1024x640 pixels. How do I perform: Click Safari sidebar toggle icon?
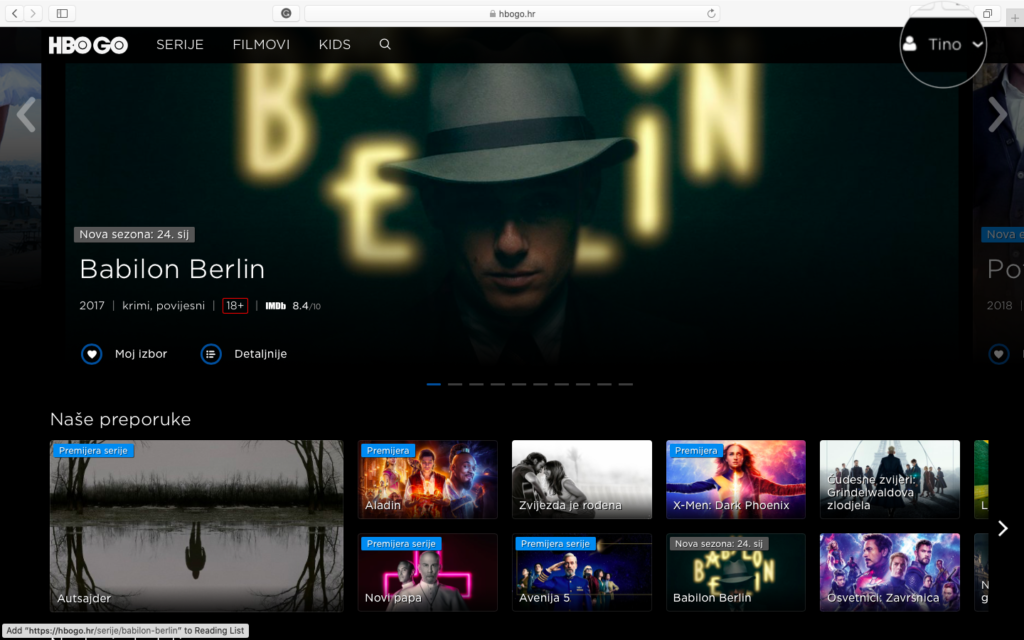[62, 13]
